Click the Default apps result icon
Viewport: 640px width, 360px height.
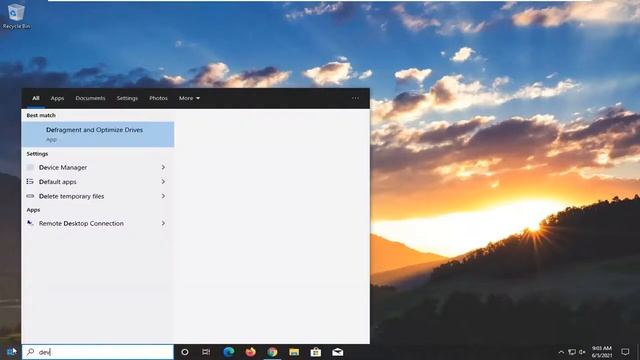[x=30, y=182]
